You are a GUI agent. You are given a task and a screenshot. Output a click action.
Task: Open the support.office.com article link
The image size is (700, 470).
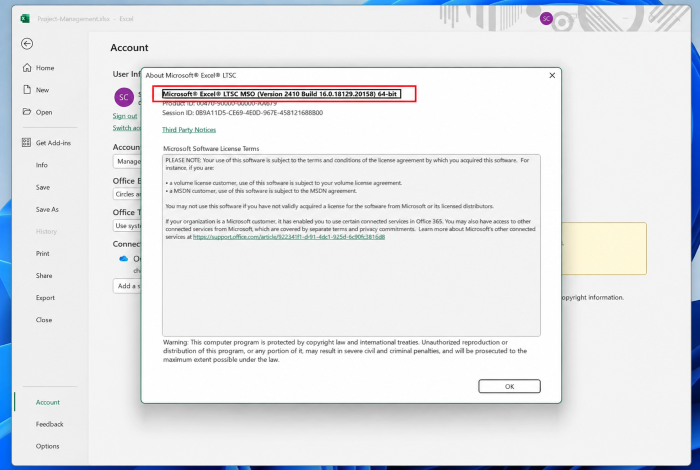pos(289,237)
